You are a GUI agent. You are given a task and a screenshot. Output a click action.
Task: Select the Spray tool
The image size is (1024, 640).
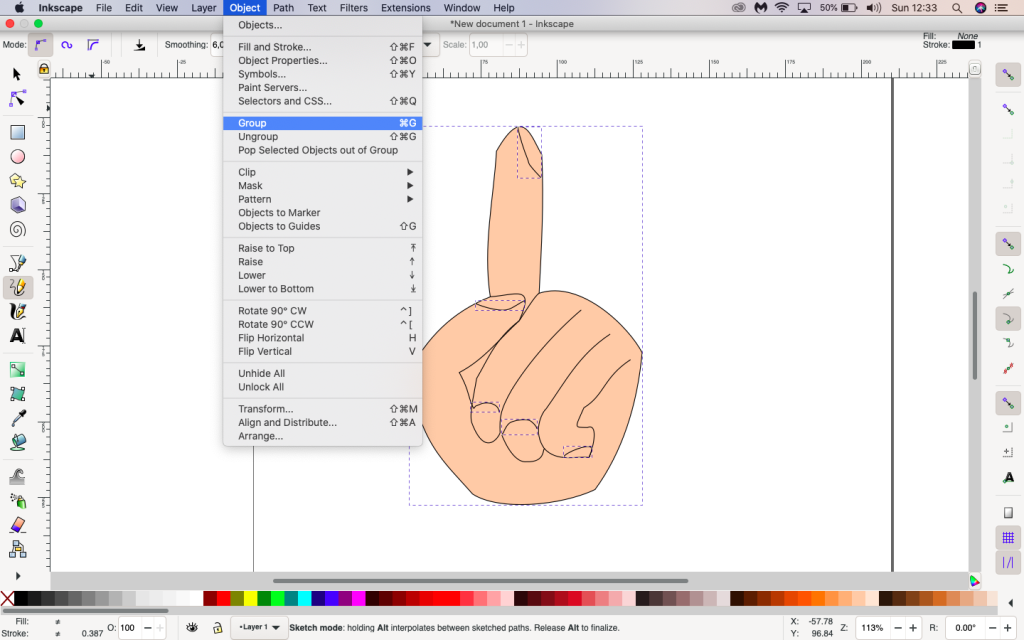pyautogui.click(x=18, y=500)
